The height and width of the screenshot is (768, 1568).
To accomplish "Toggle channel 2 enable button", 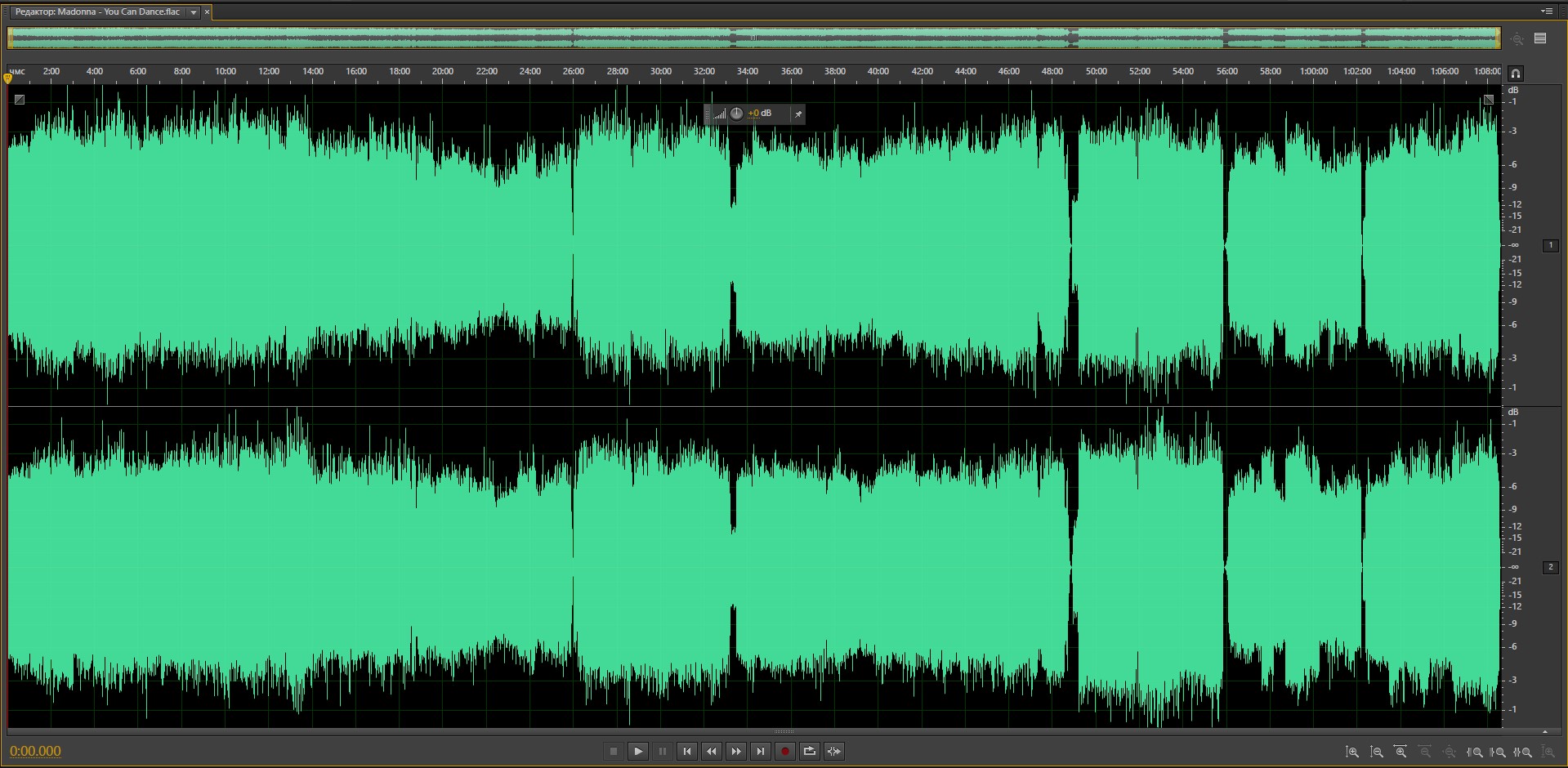I will pyautogui.click(x=1550, y=567).
